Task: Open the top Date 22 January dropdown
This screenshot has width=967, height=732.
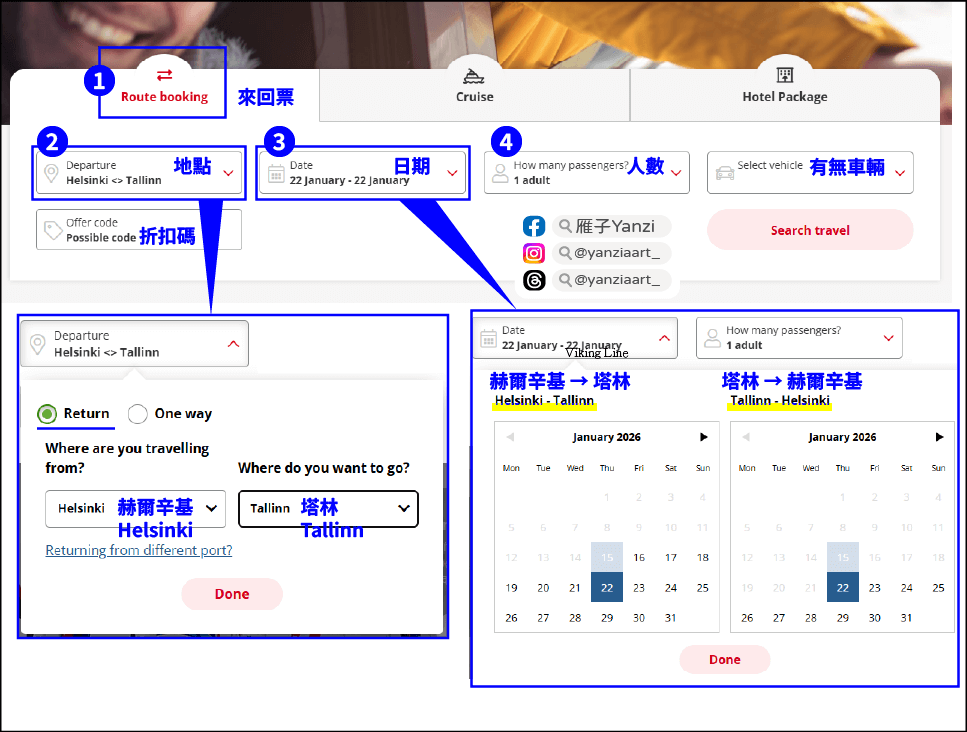Action: (x=362, y=173)
